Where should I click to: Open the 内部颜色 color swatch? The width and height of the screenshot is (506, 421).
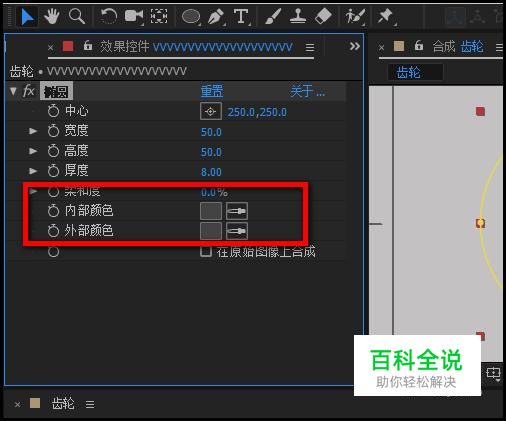[x=211, y=211]
